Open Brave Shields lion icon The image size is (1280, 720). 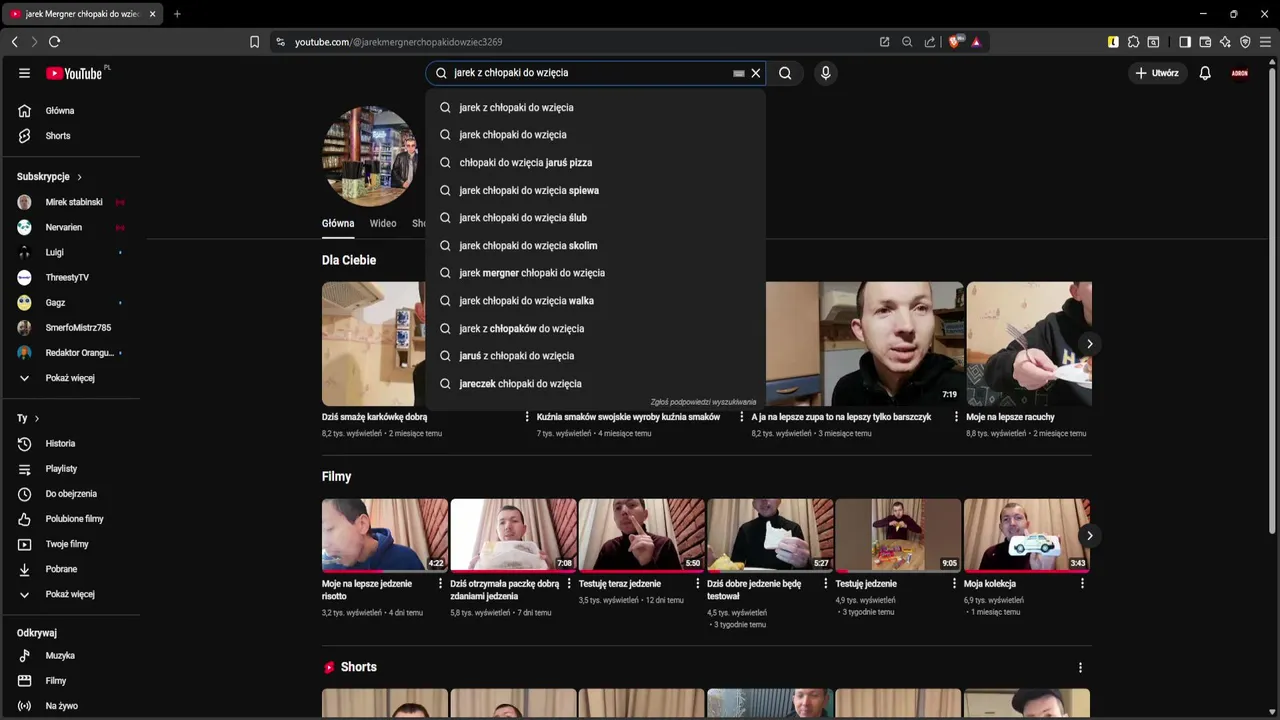(955, 42)
